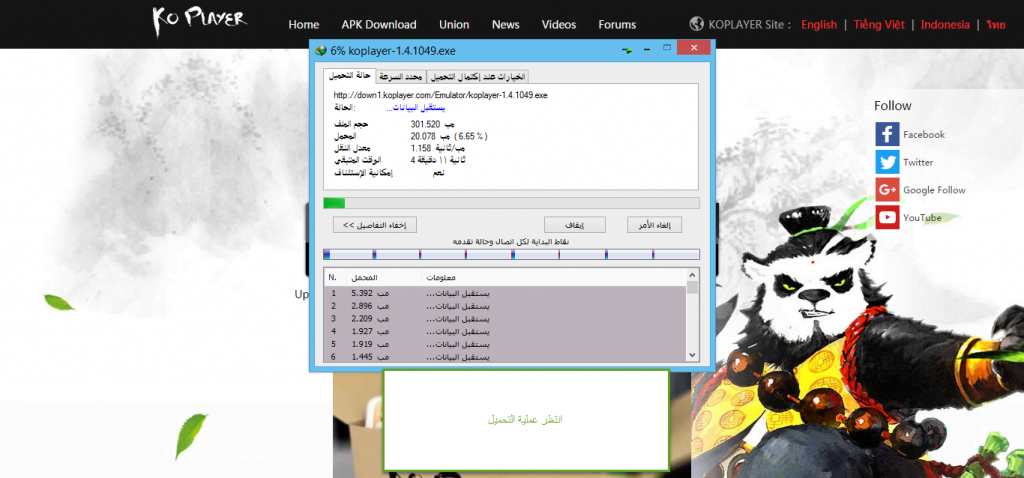Select connection row 1 with 5.392
Image resolution: width=1024 pixels, height=478 pixels.
pyautogui.click(x=505, y=293)
